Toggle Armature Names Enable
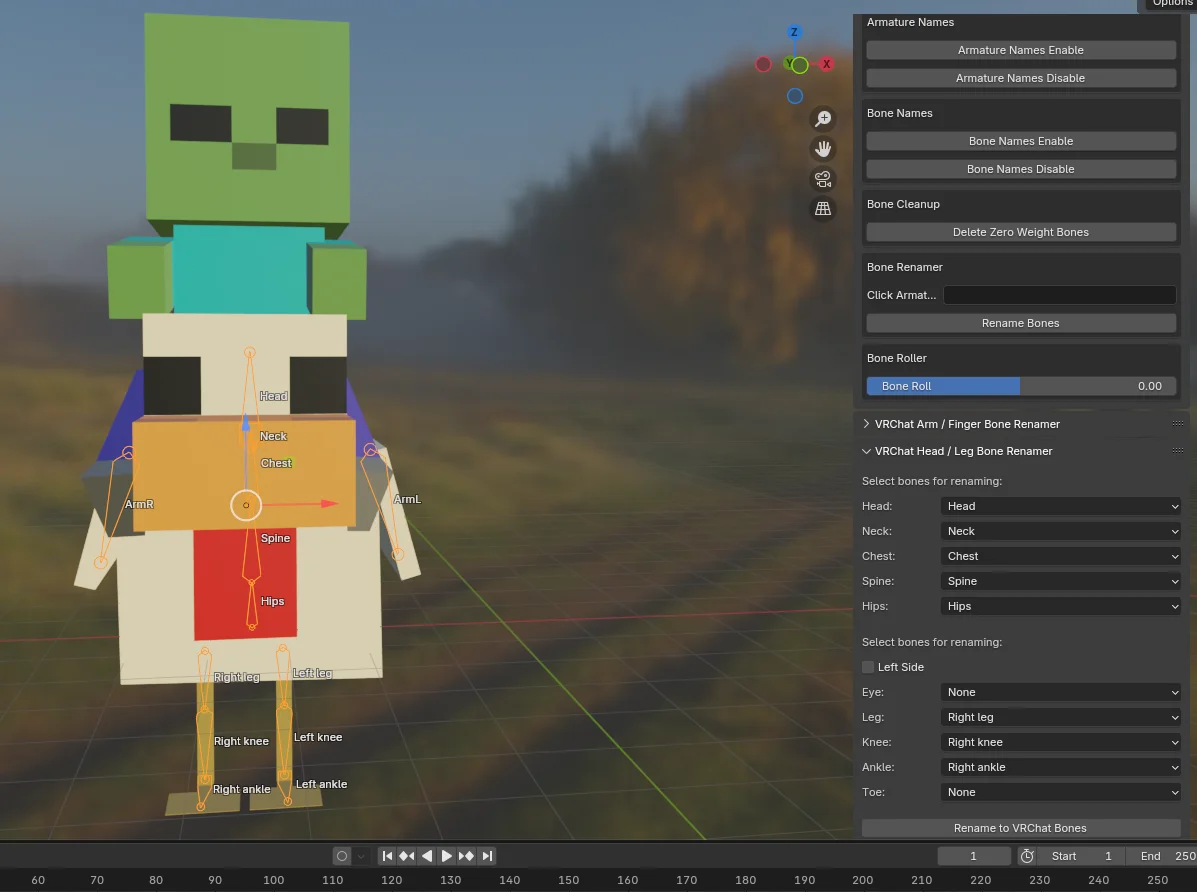The image size is (1197, 892). point(1020,50)
